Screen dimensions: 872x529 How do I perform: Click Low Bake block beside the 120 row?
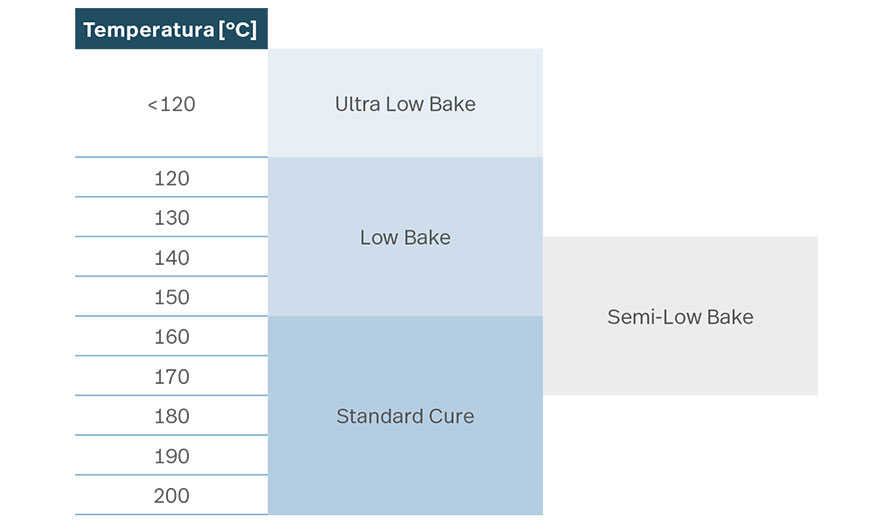coord(405,178)
